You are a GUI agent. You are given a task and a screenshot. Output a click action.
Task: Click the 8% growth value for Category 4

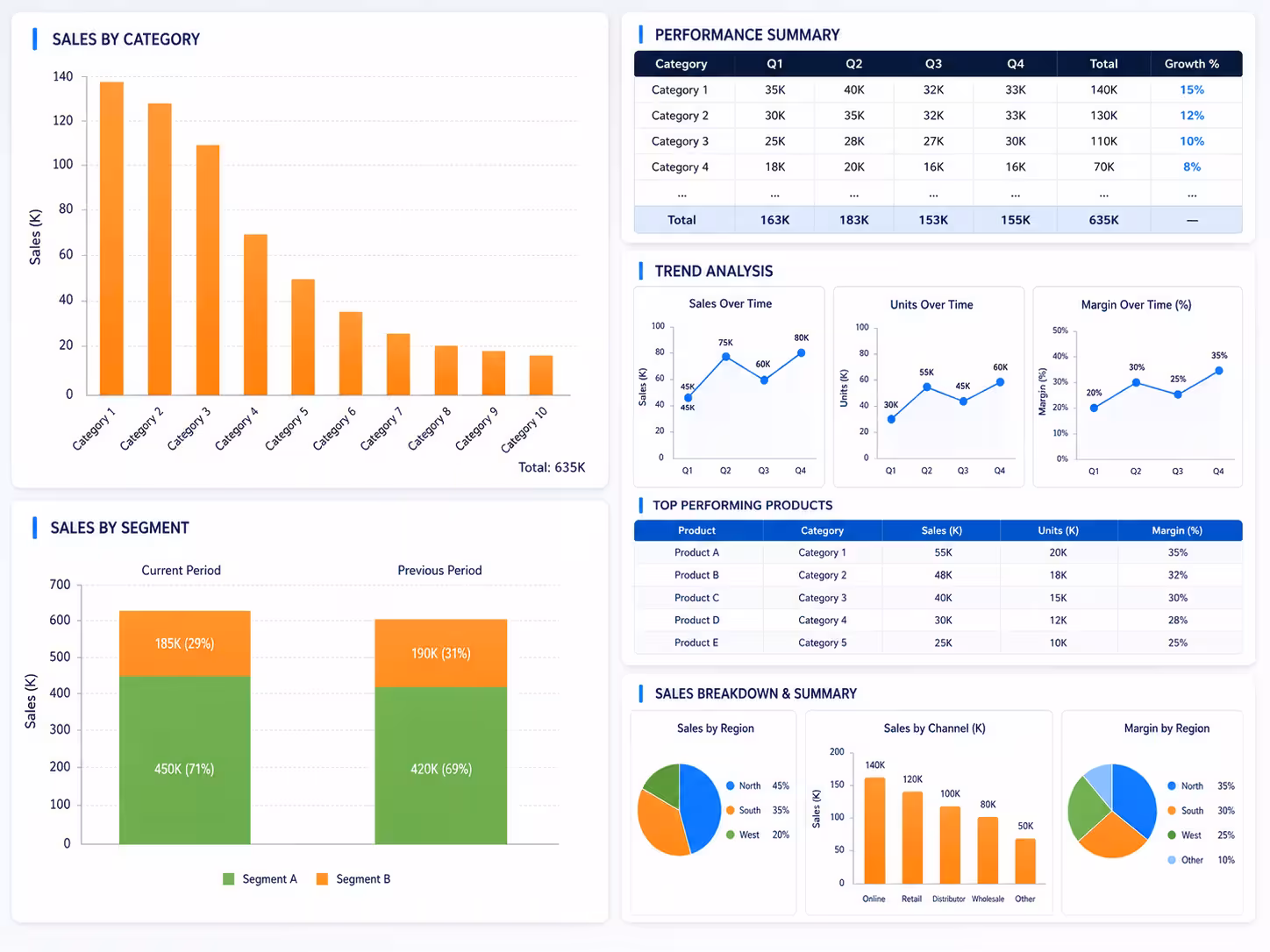click(1192, 167)
